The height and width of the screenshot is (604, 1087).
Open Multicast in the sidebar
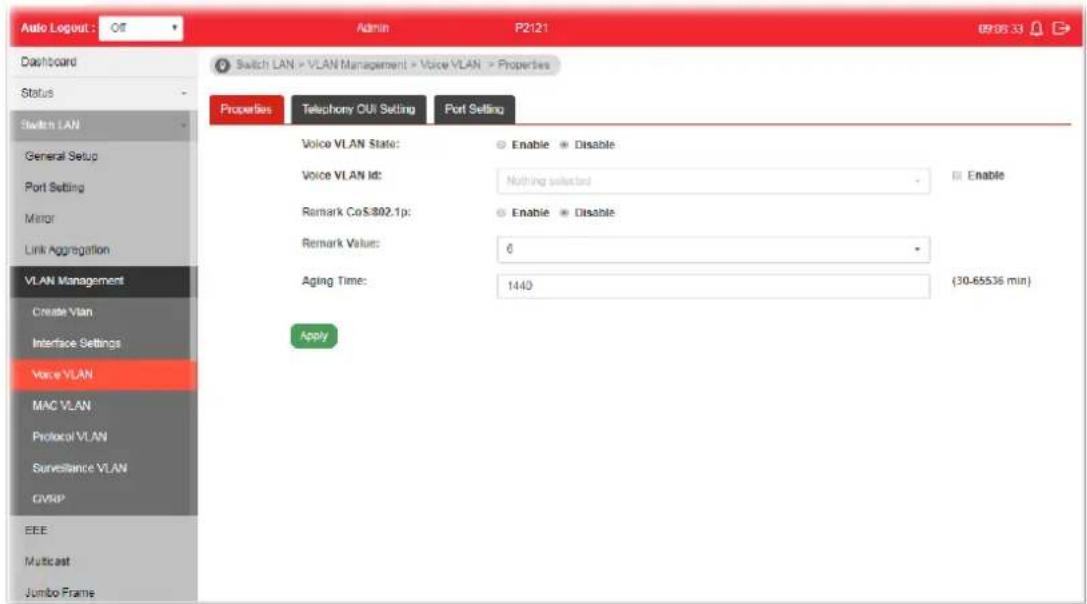(x=104, y=562)
